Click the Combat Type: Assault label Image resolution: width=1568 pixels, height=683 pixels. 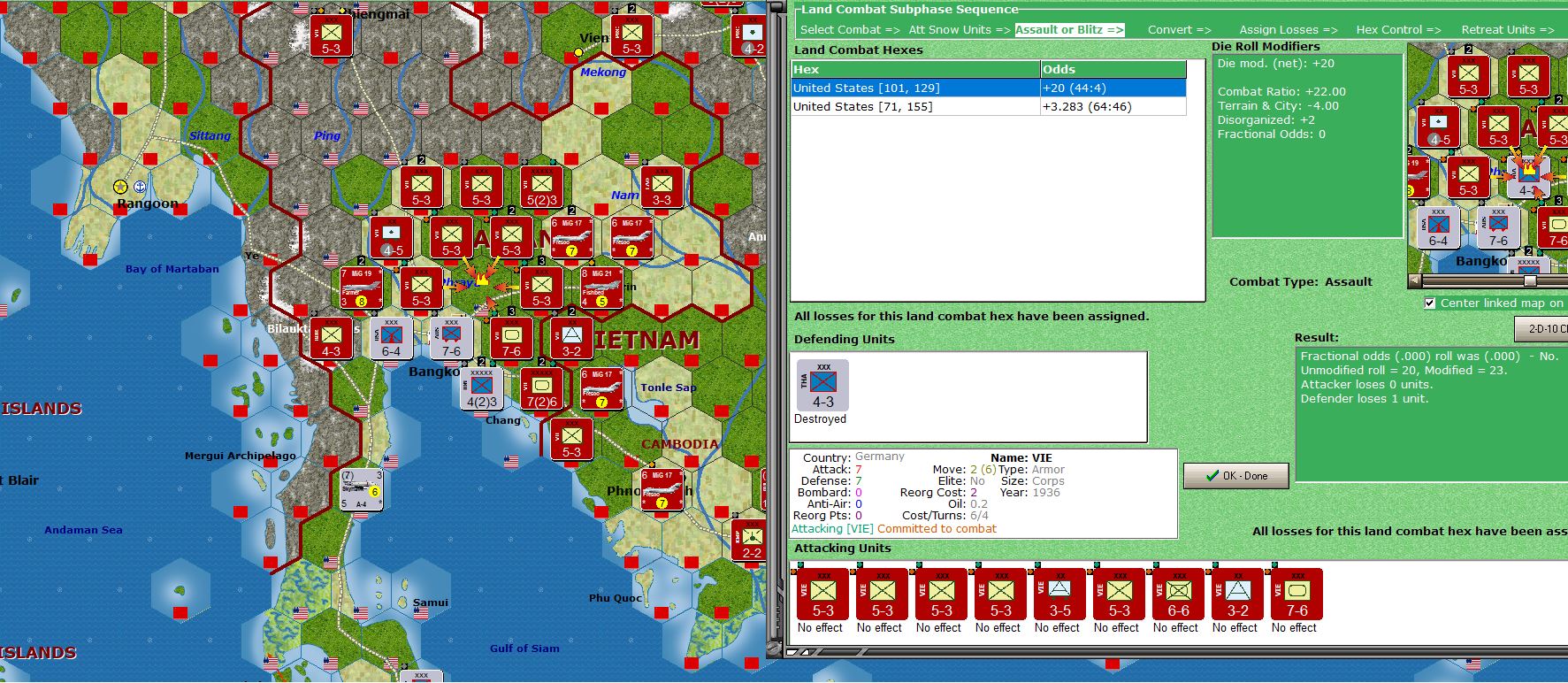1300,282
